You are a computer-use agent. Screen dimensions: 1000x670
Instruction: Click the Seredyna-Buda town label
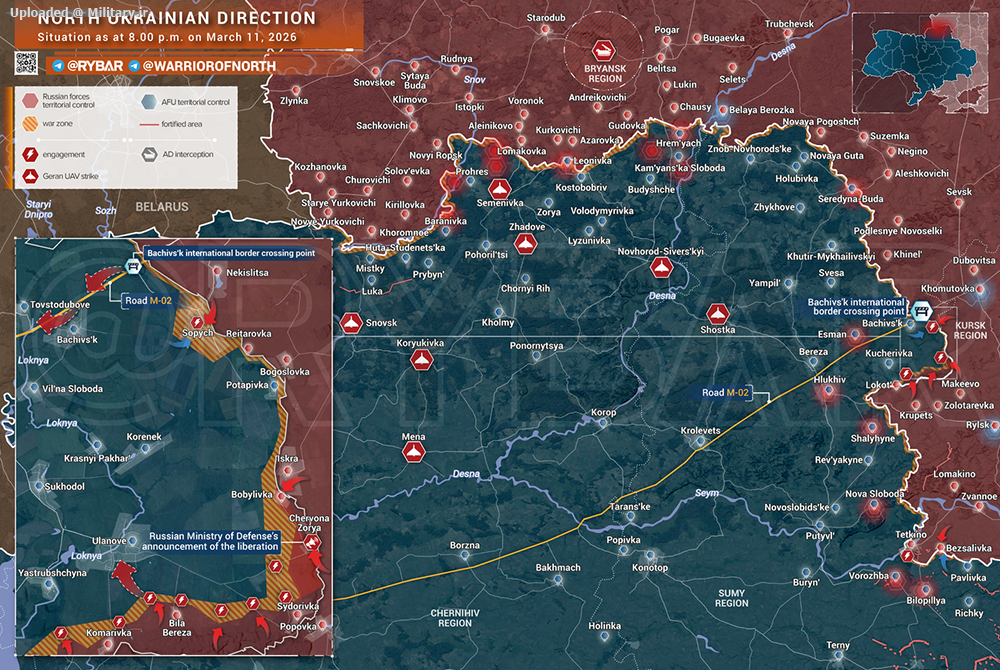point(850,199)
